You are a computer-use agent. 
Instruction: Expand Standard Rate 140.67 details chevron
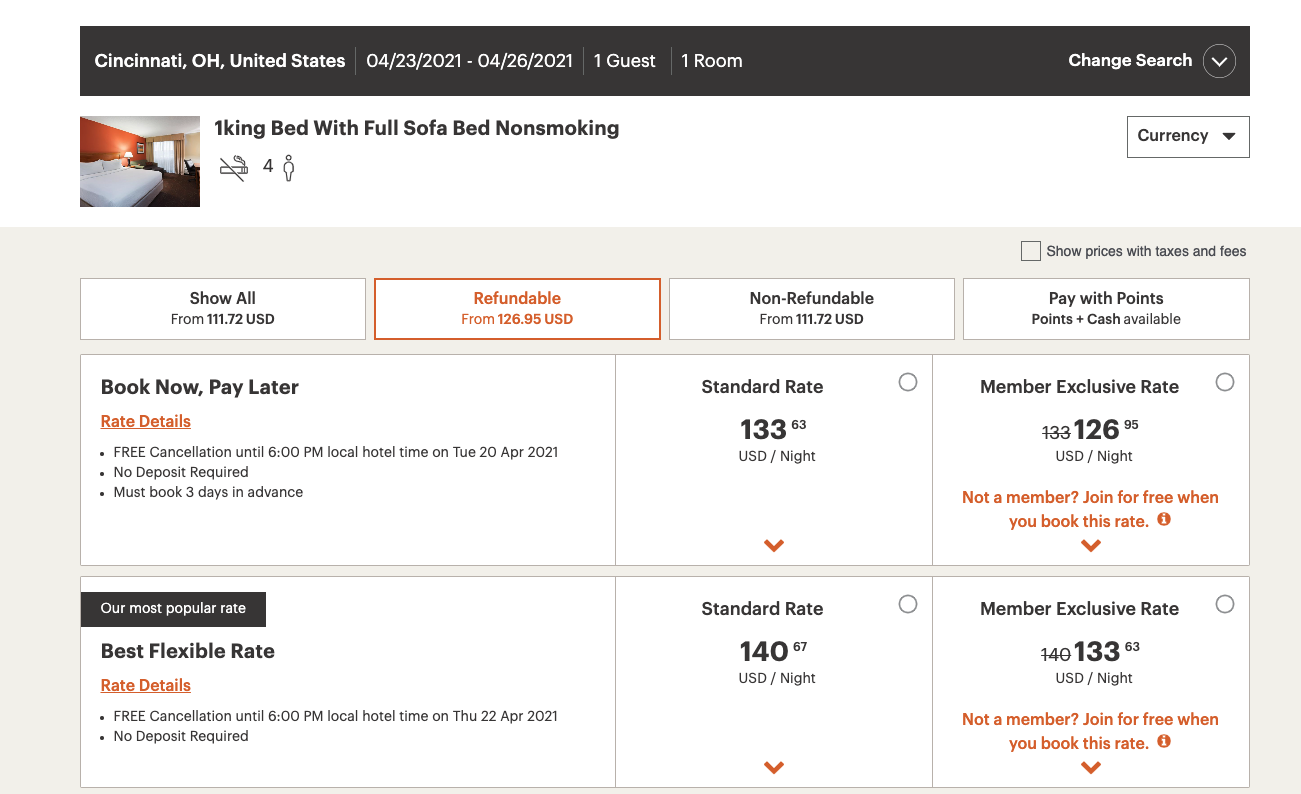point(774,768)
